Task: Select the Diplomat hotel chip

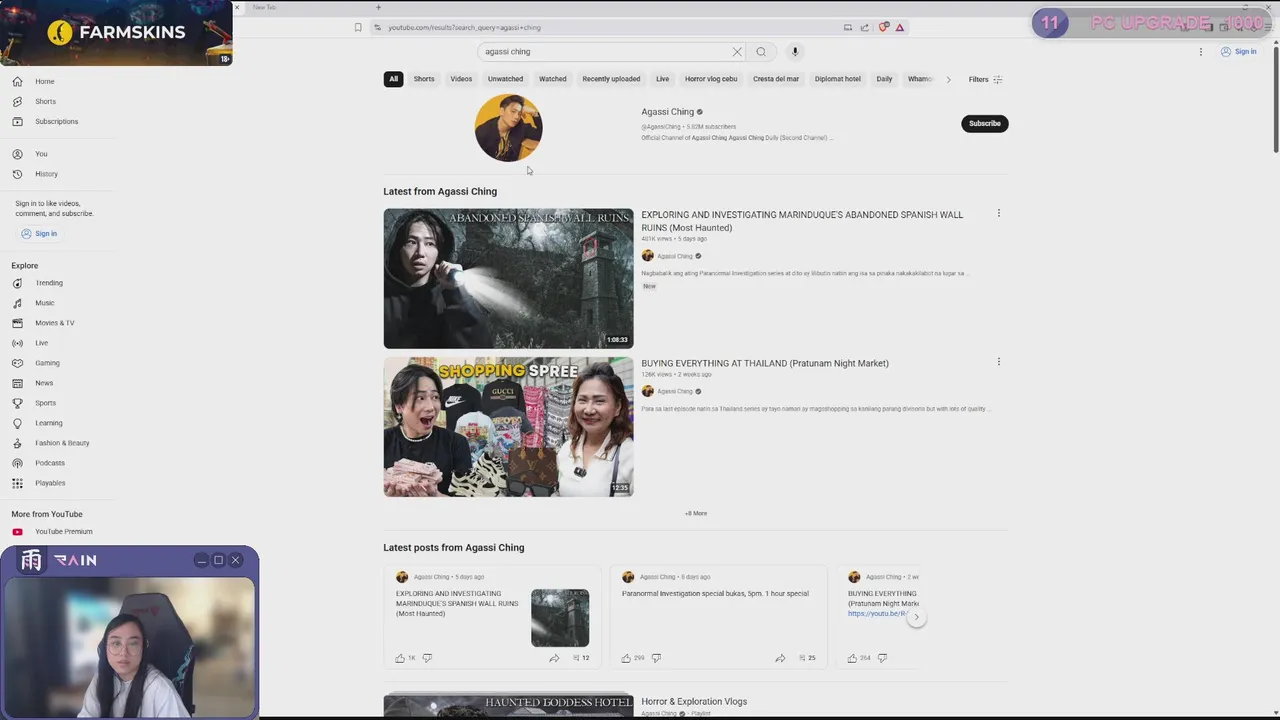Action: coord(838,79)
